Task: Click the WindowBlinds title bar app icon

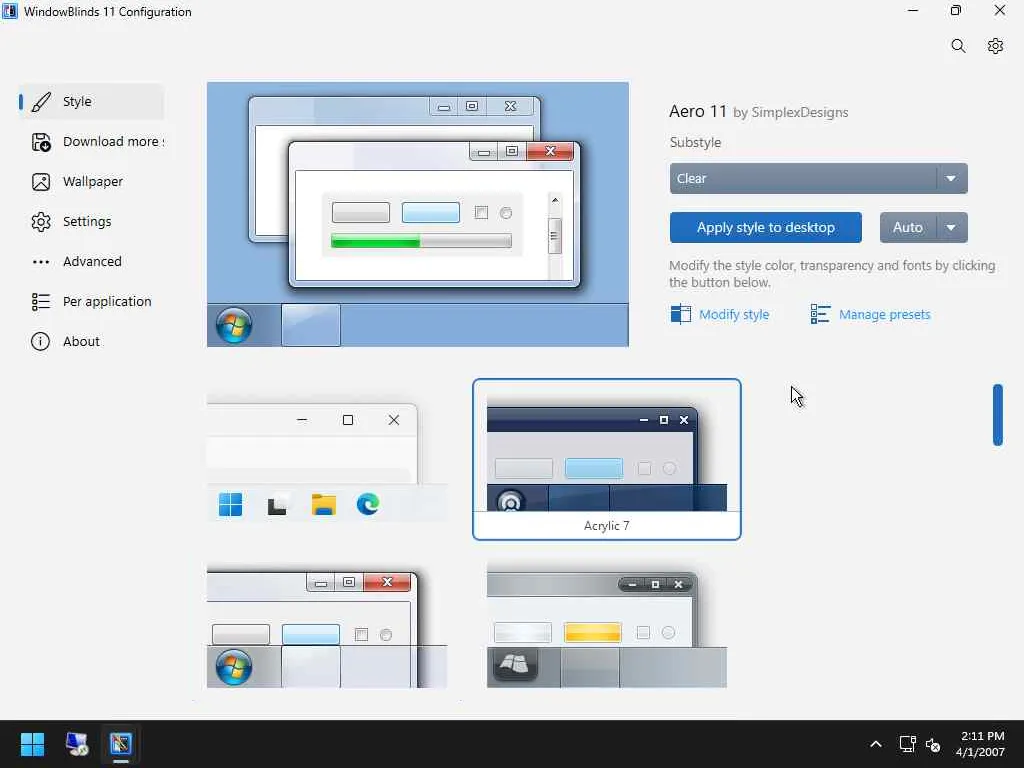Action: point(10,11)
